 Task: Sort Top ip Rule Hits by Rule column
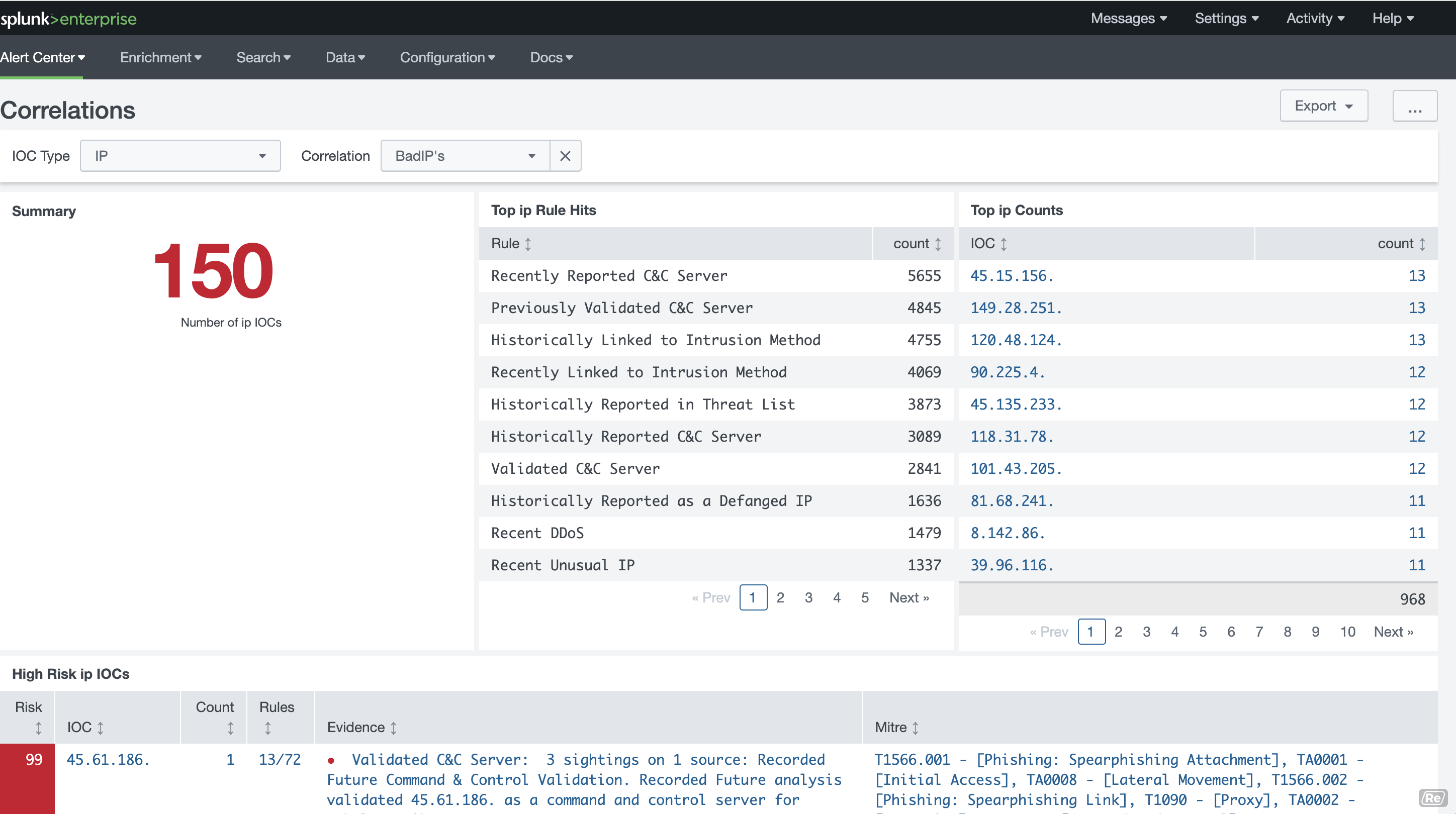point(527,244)
